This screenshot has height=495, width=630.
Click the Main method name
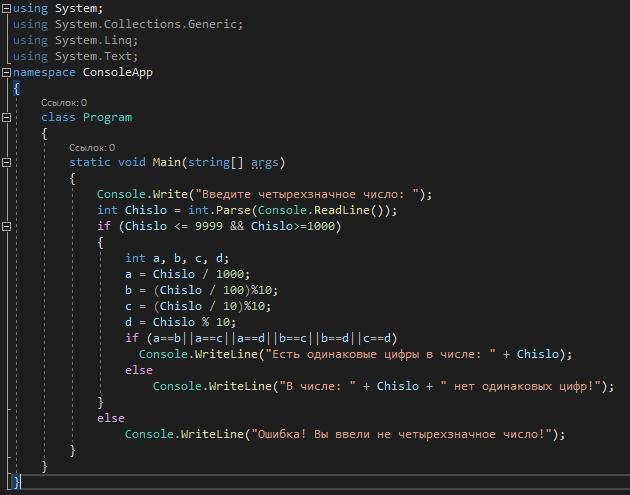[166, 162]
